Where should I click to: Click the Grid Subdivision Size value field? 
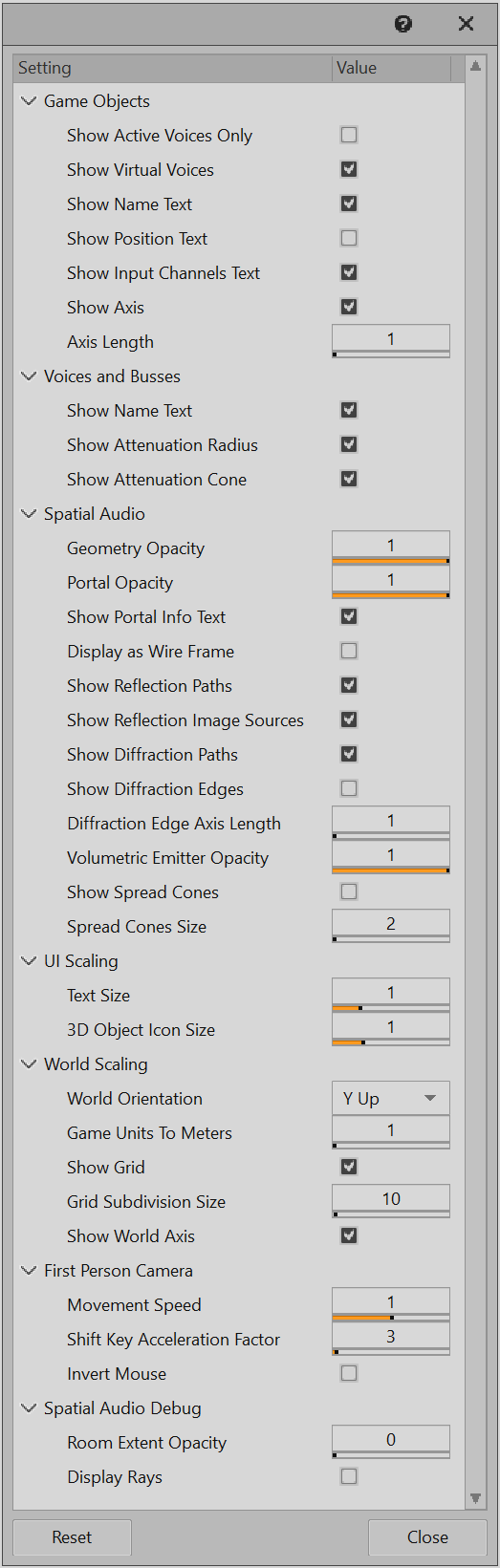click(390, 1198)
